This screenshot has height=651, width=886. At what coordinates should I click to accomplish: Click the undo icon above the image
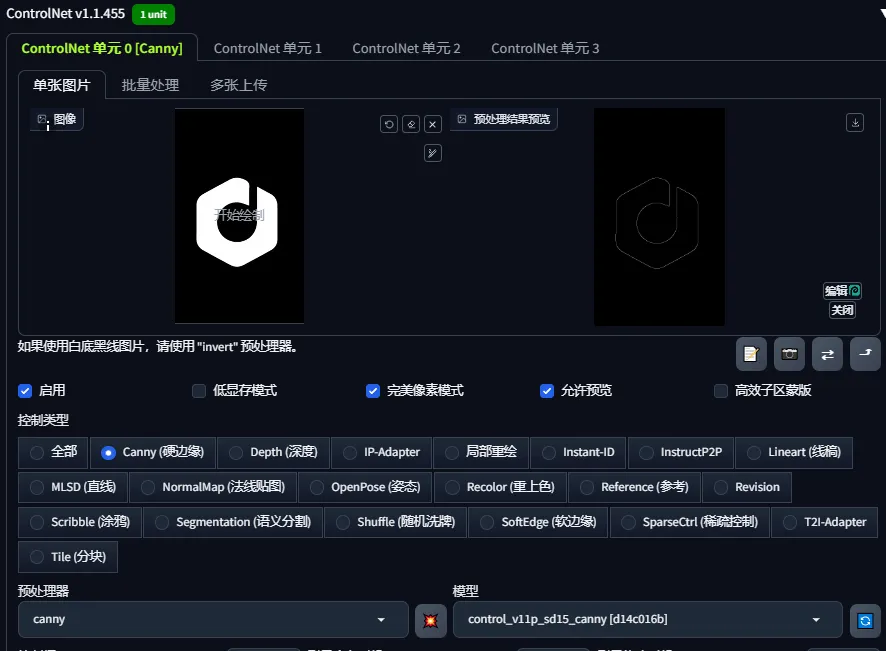pos(389,124)
